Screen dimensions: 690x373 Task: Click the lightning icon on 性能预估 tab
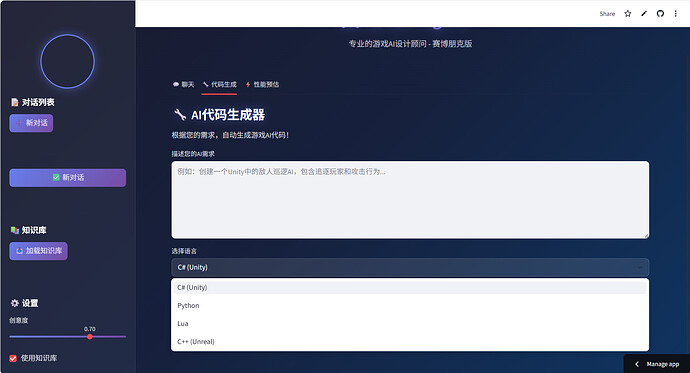tap(248, 84)
